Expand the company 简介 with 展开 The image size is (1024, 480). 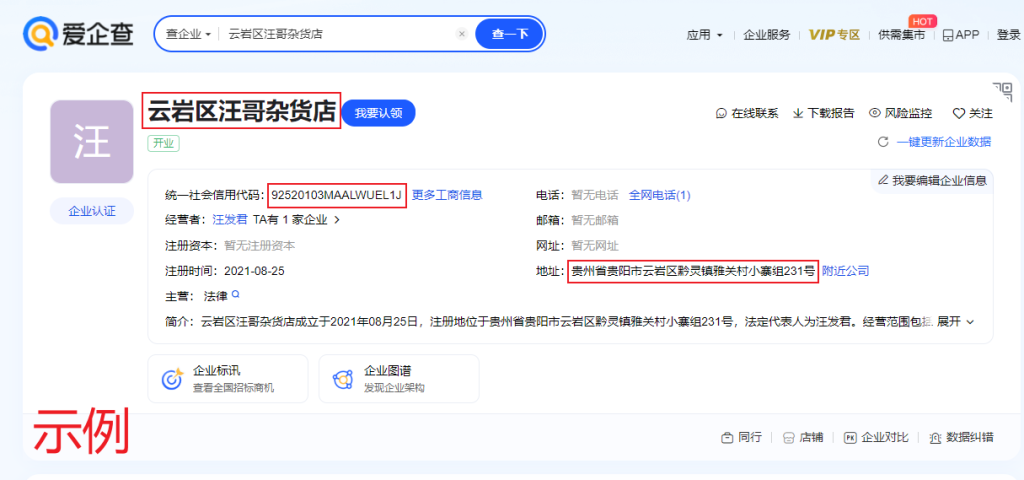tap(955, 322)
